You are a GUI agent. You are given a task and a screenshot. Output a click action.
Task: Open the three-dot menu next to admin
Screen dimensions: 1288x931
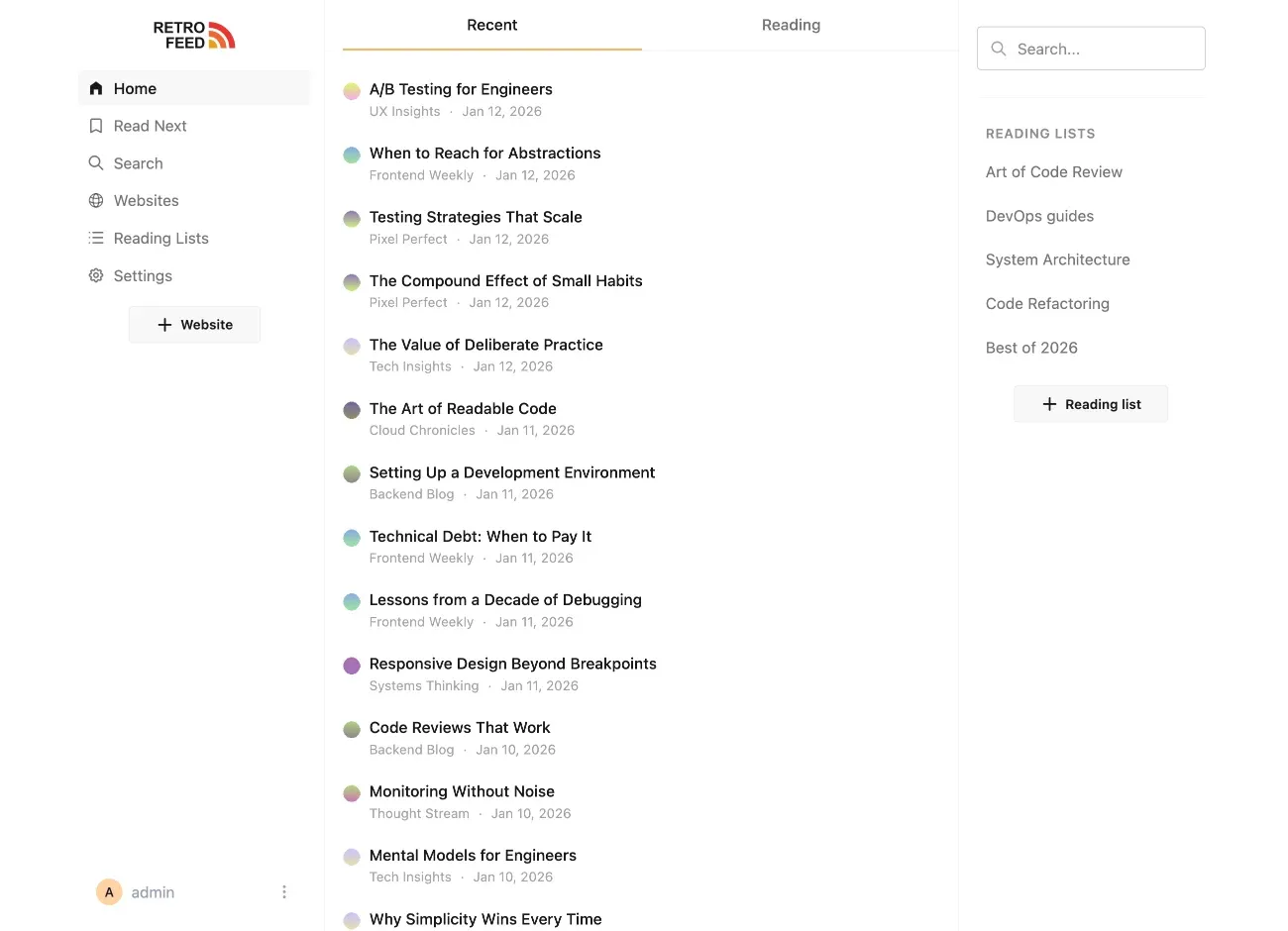[x=284, y=891]
